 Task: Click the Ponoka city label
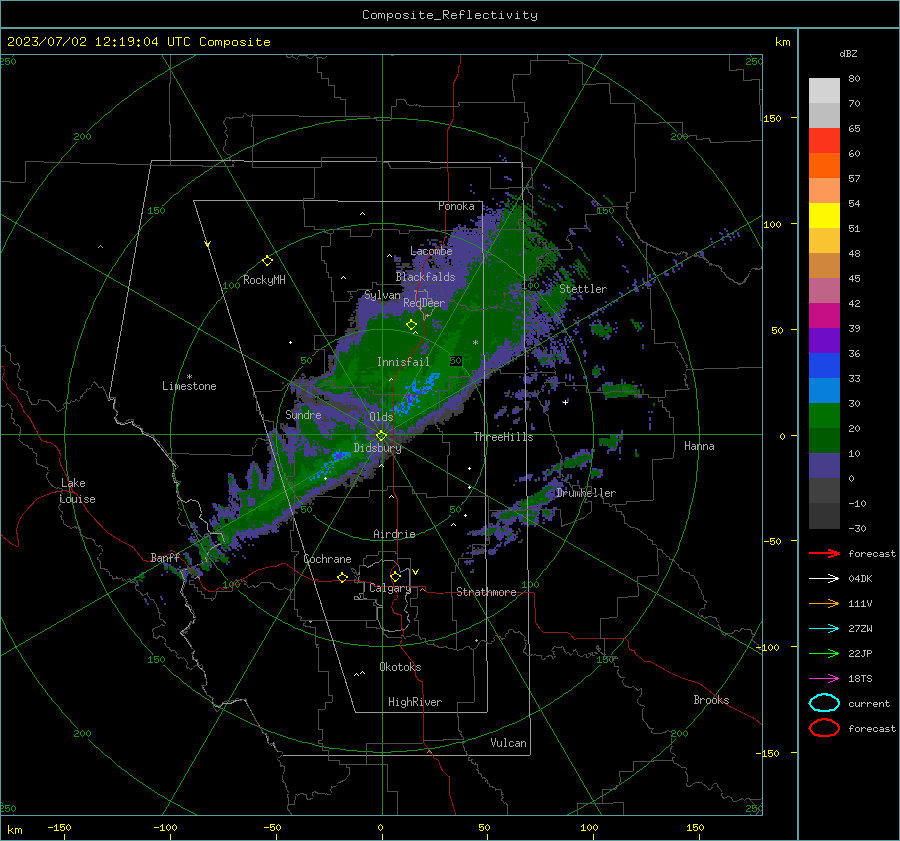(456, 206)
